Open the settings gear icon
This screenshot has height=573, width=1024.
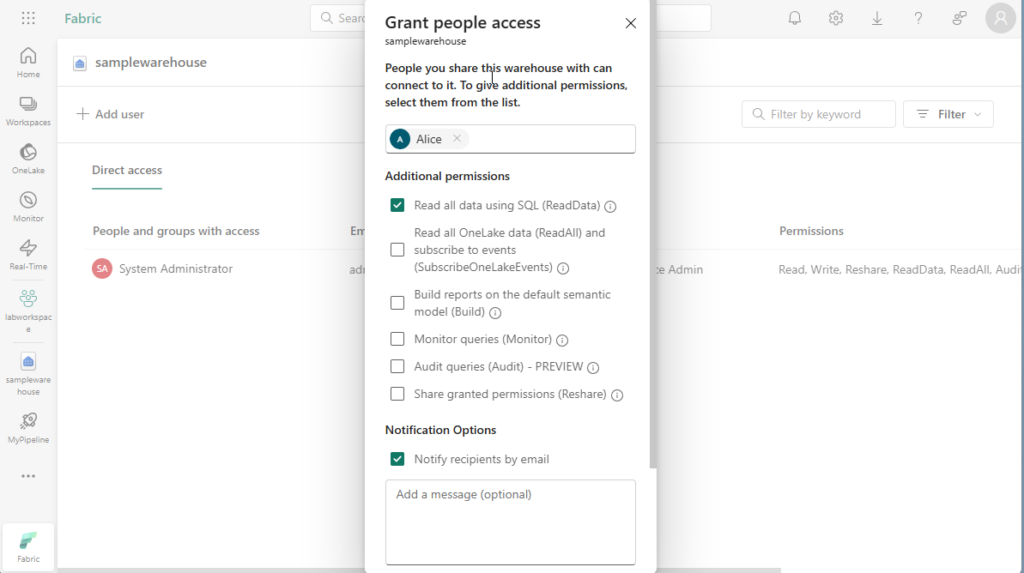click(836, 18)
